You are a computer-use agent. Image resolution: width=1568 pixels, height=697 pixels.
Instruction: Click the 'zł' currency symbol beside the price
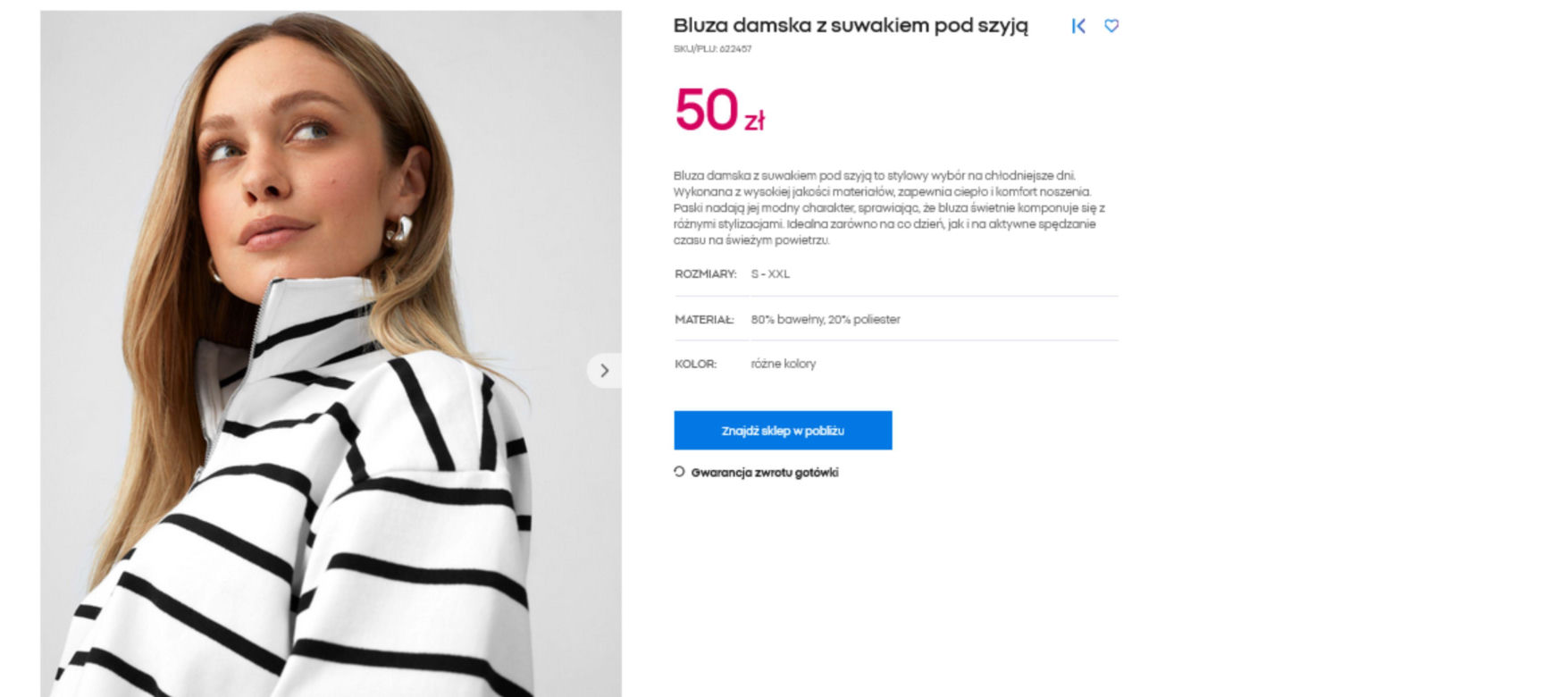pyautogui.click(x=754, y=122)
